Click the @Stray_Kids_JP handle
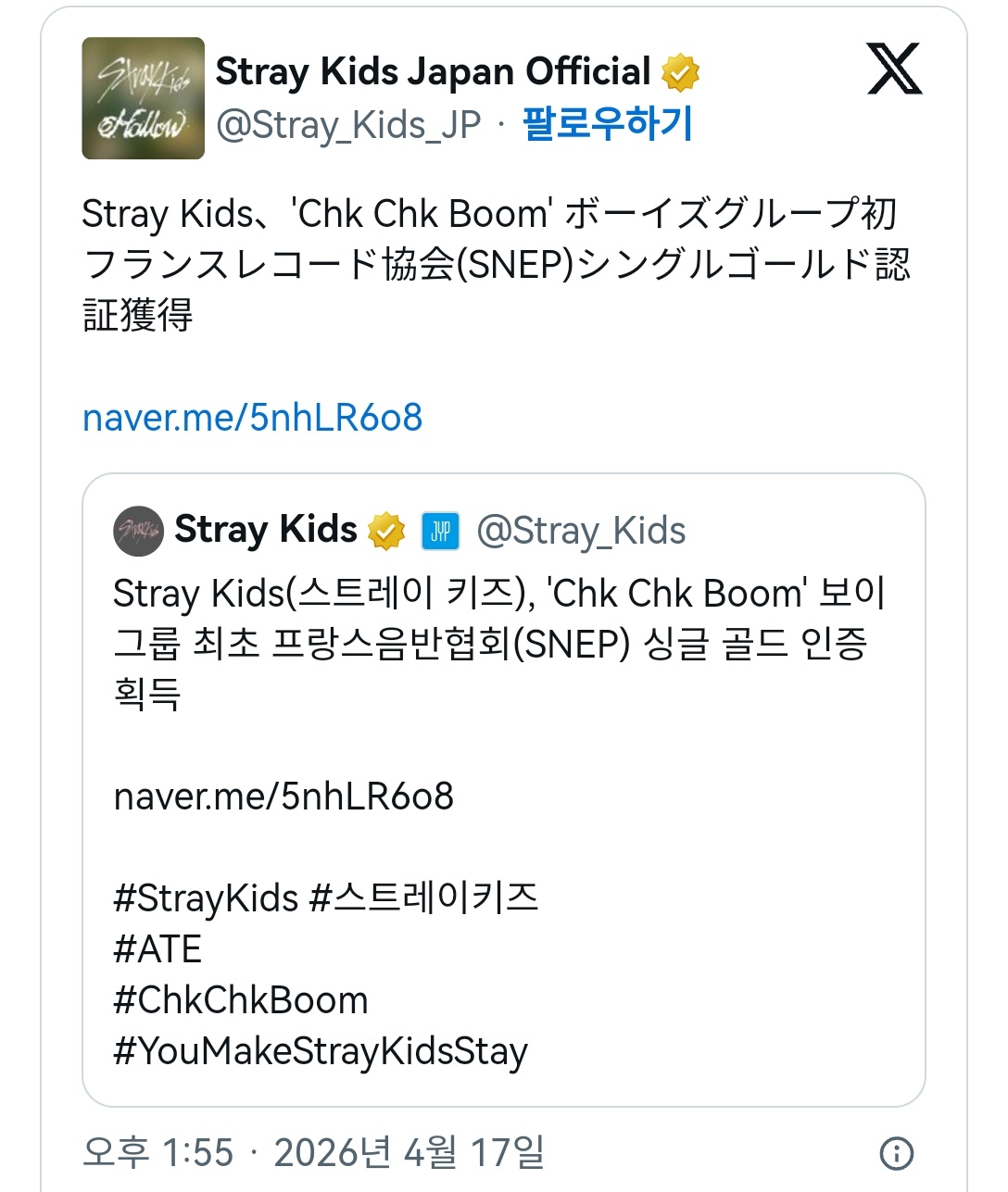 (x=346, y=124)
